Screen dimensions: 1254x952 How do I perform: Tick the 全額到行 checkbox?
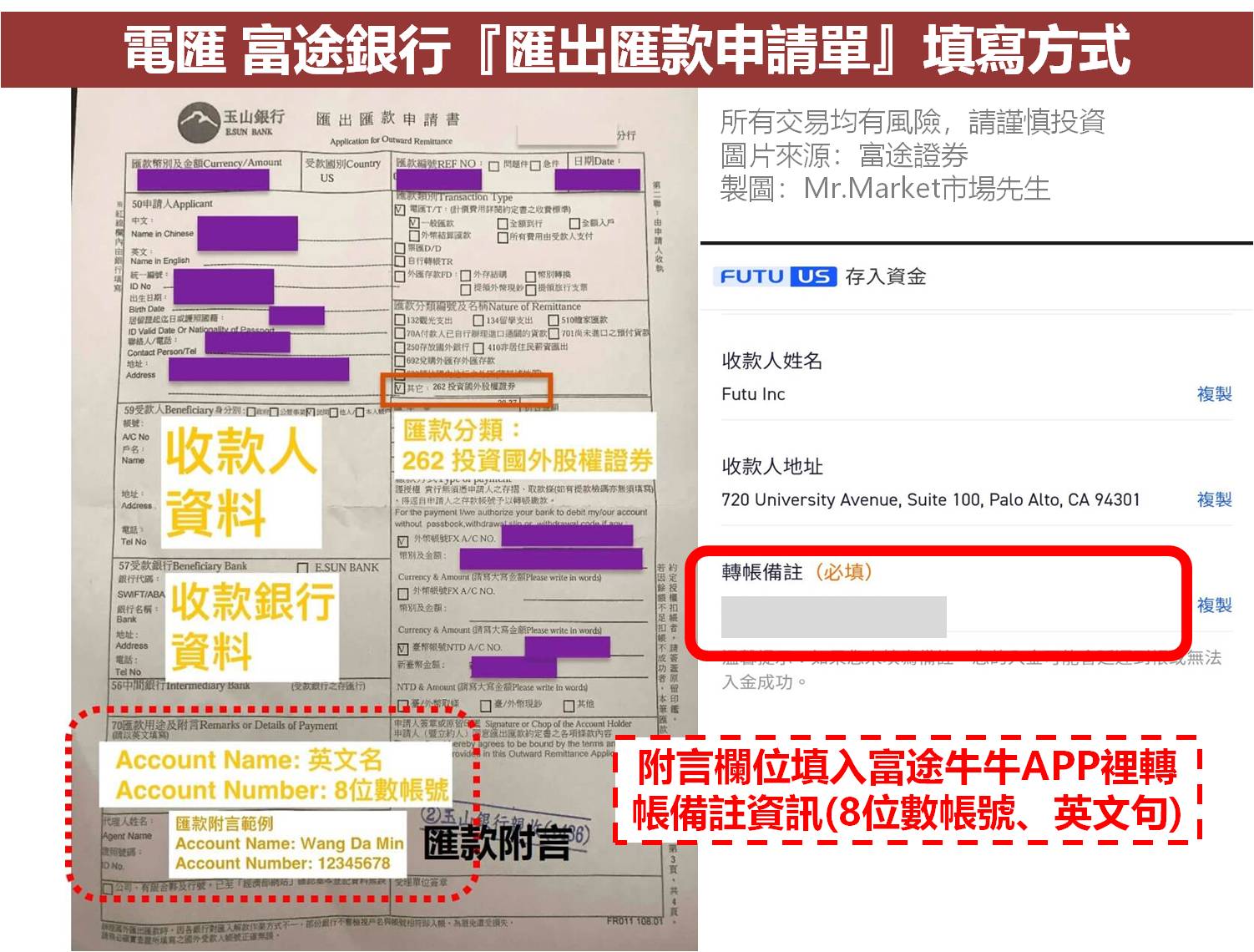pos(503,224)
